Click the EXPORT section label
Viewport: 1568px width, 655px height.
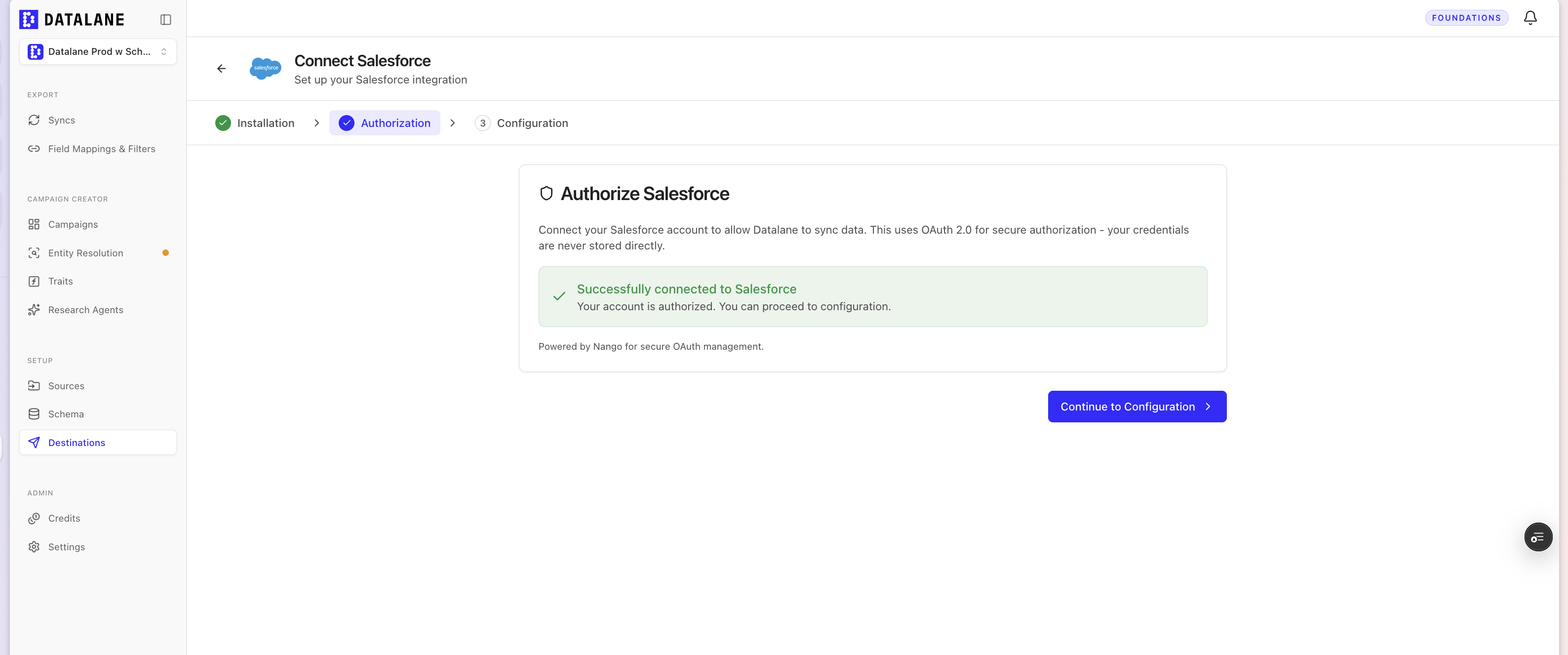pyautogui.click(x=42, y=94)
